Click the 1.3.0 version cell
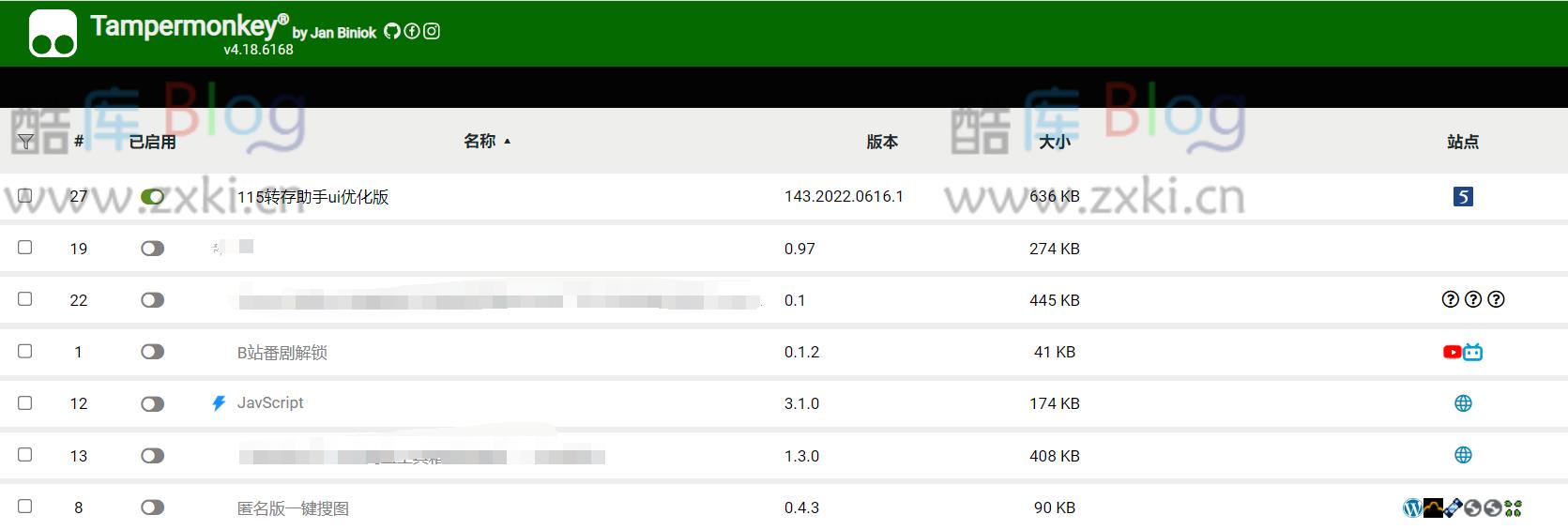This screenshot has height=530, width=1568. point(801,456)
